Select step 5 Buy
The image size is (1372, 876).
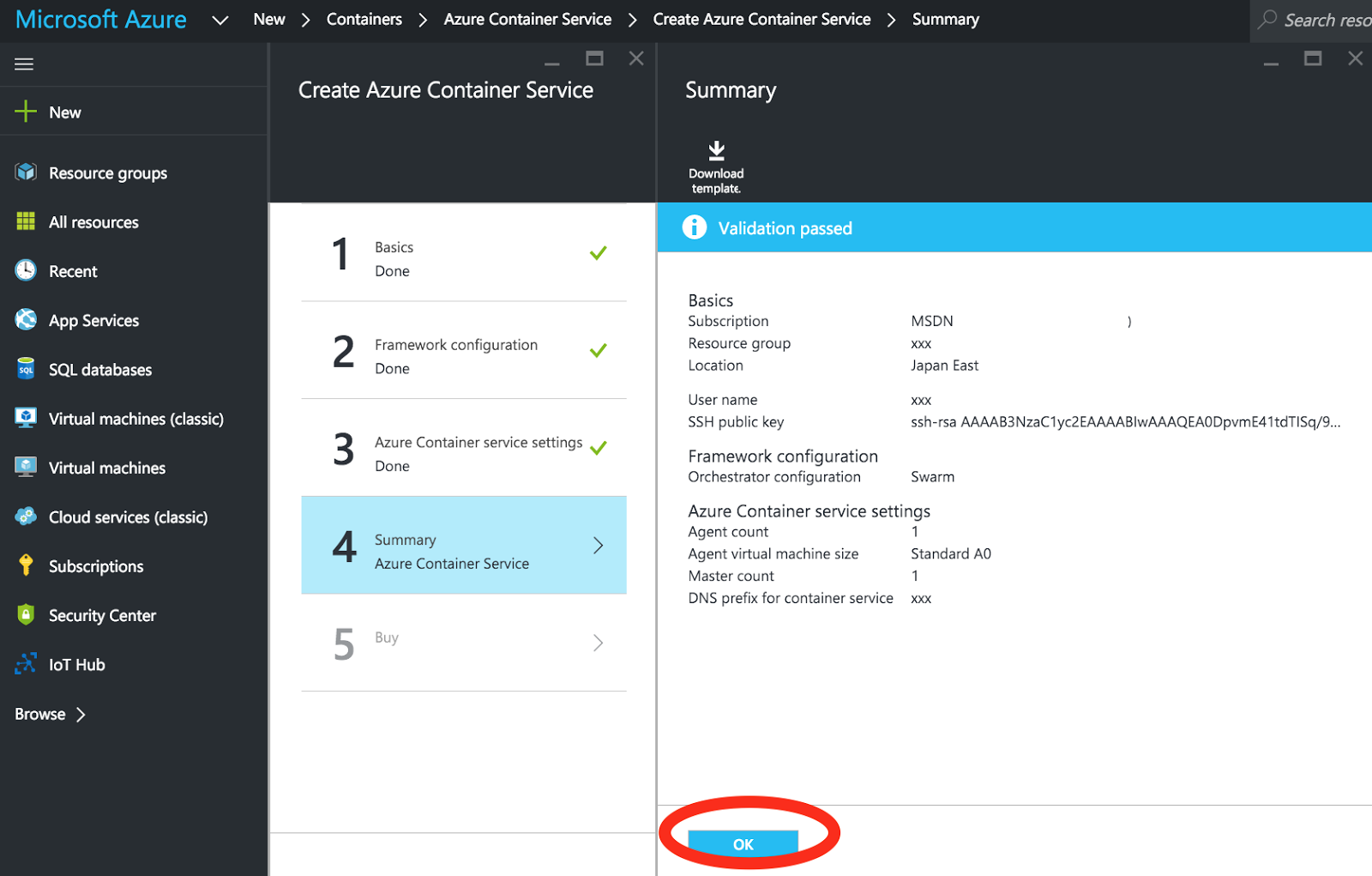click(464, 643)
